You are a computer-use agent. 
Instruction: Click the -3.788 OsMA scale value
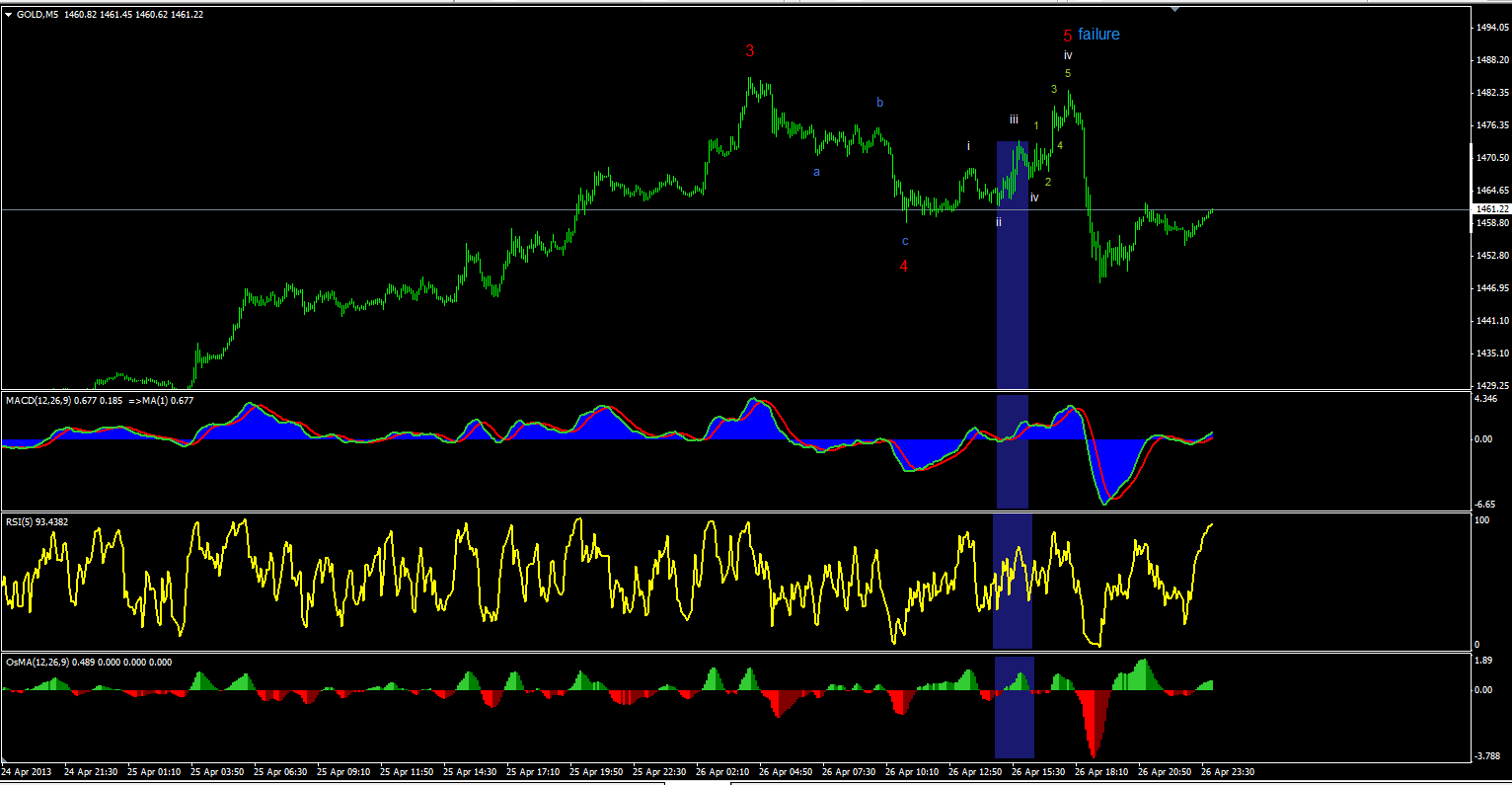1488,756
